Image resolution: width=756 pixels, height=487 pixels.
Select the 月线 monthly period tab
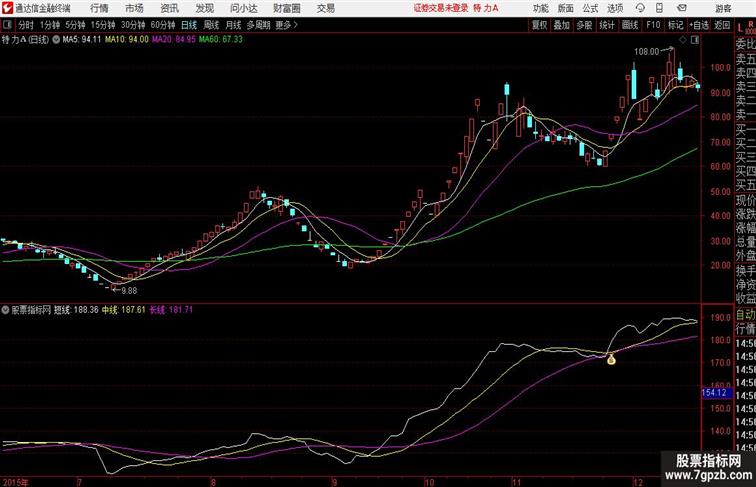pos(233,25)
